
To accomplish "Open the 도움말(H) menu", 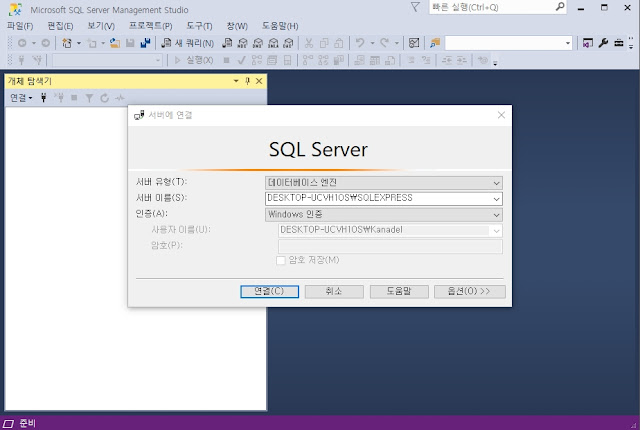I will (280, 26).
